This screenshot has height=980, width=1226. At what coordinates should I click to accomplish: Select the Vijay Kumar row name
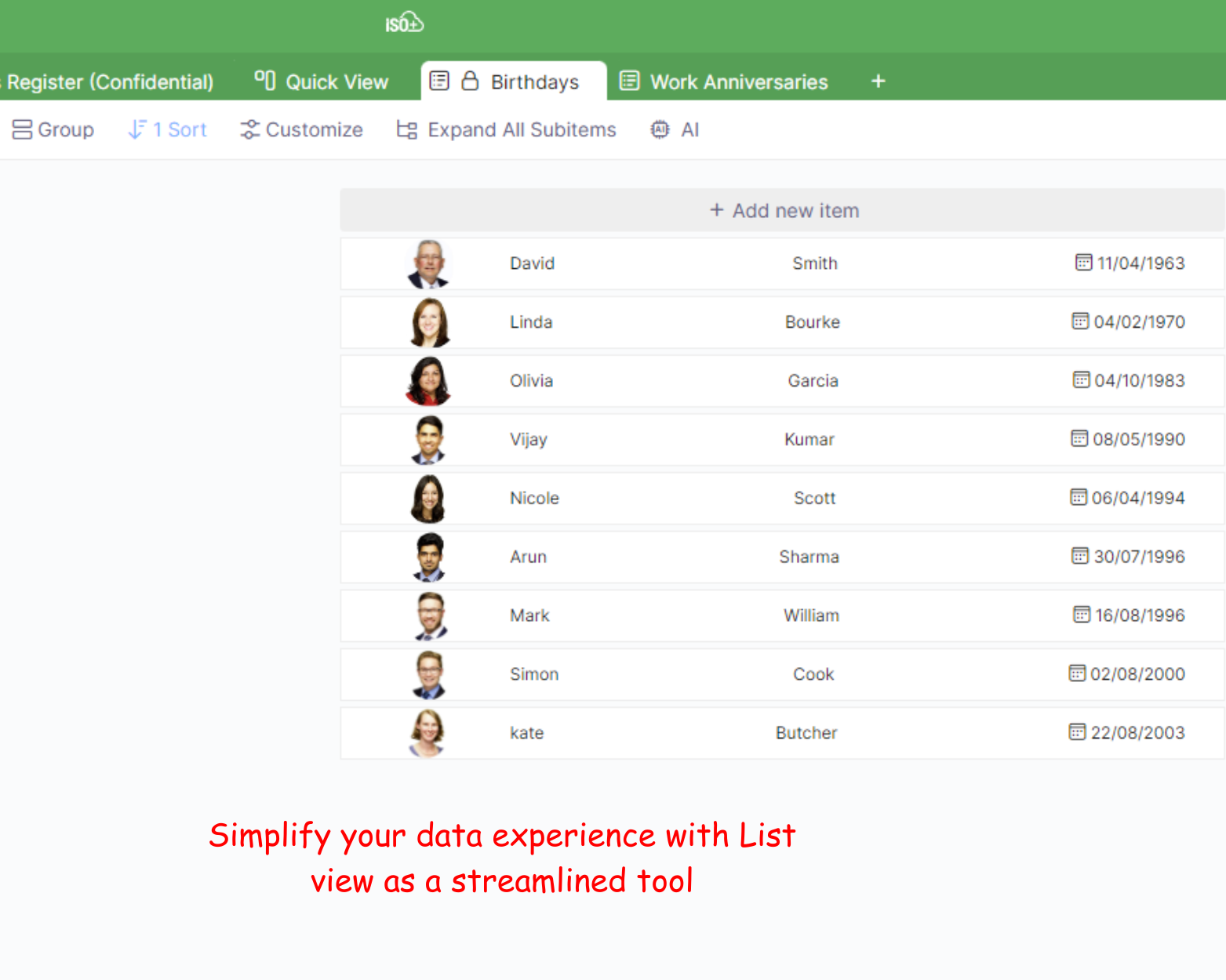(528, 440)
